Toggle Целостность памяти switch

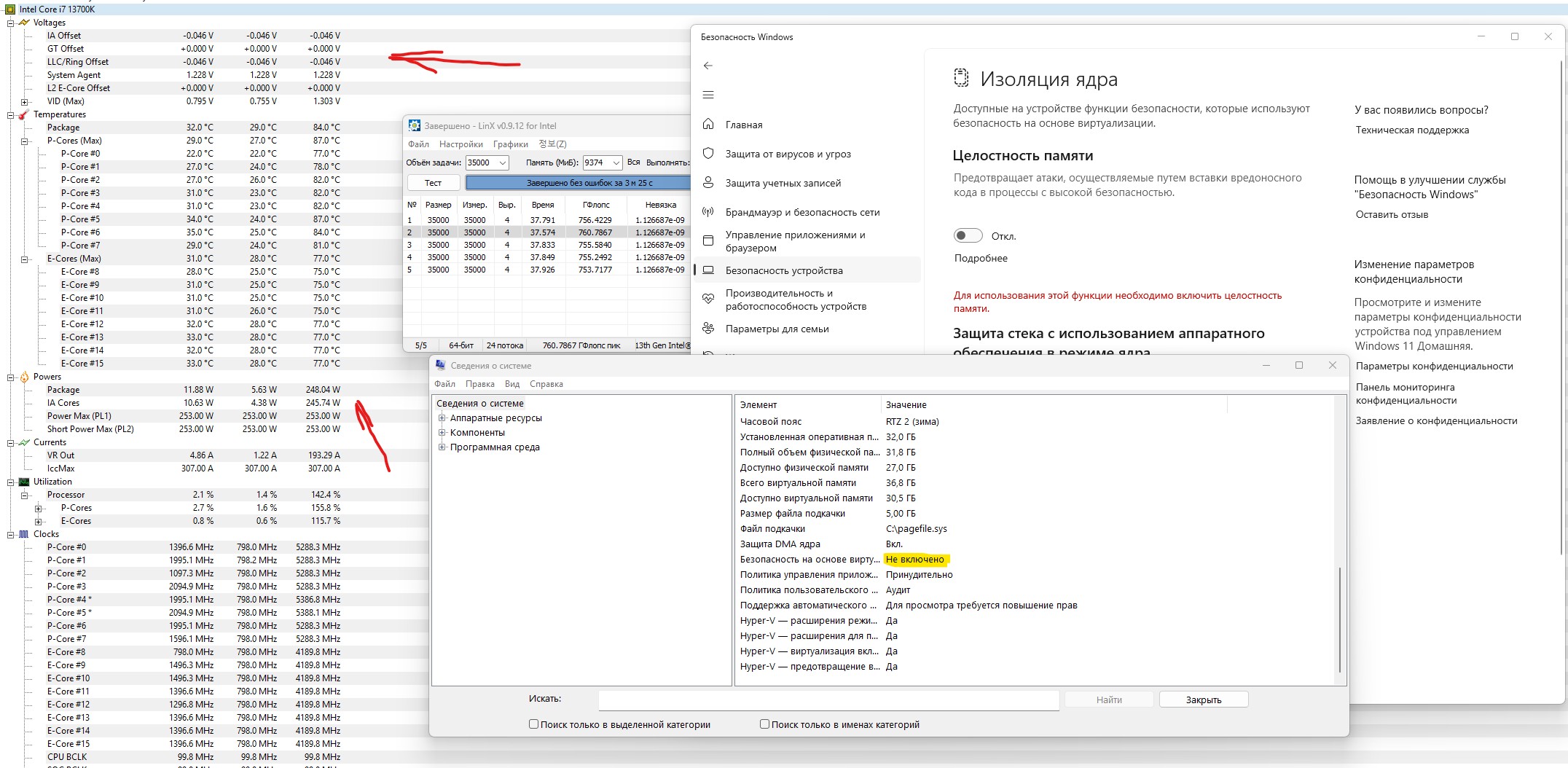(968, 235)
